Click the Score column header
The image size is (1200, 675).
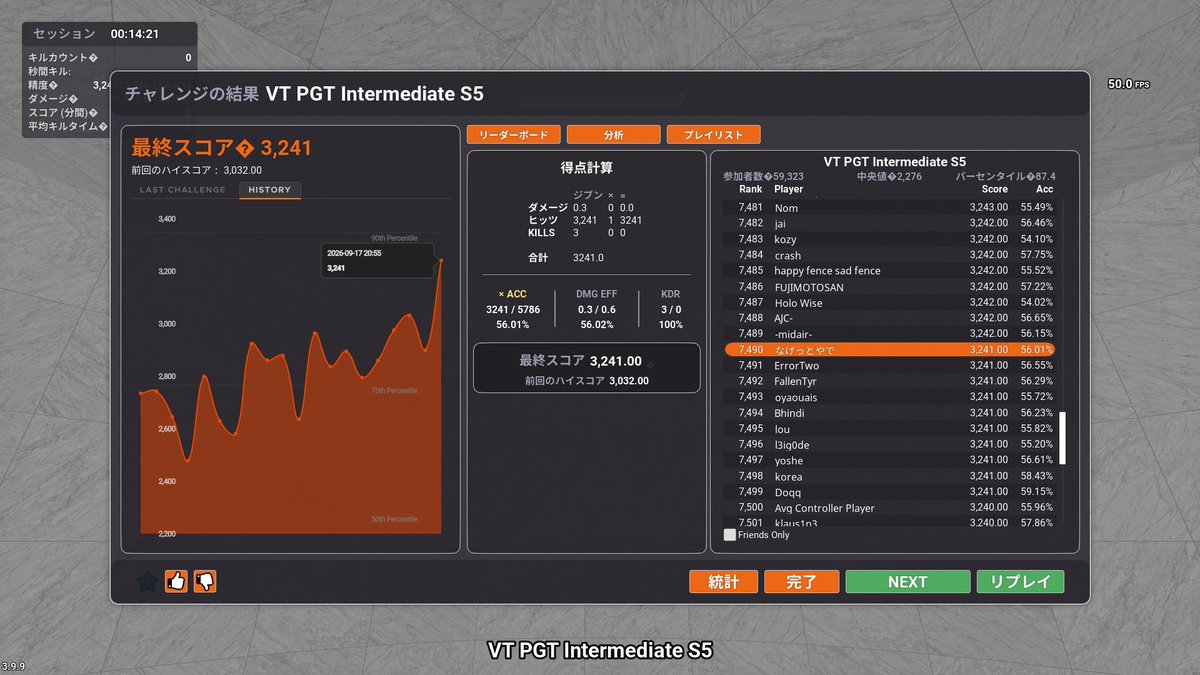click(994, 189)
